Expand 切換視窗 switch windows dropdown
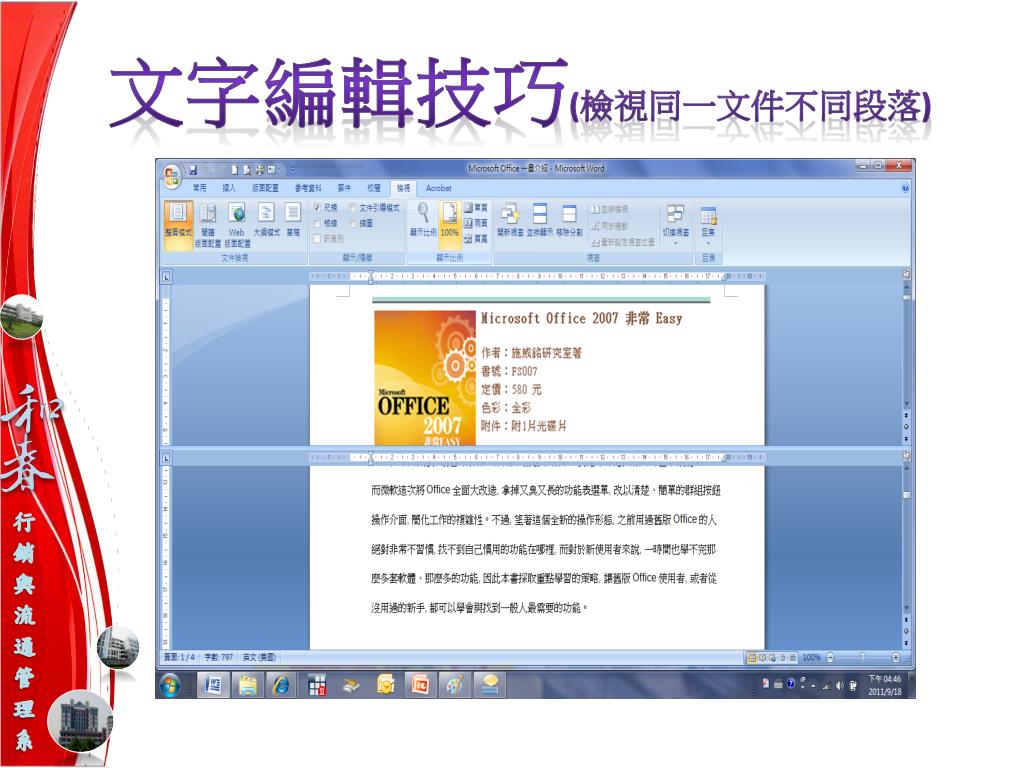 pyautogui.click(x=675, y=225)
